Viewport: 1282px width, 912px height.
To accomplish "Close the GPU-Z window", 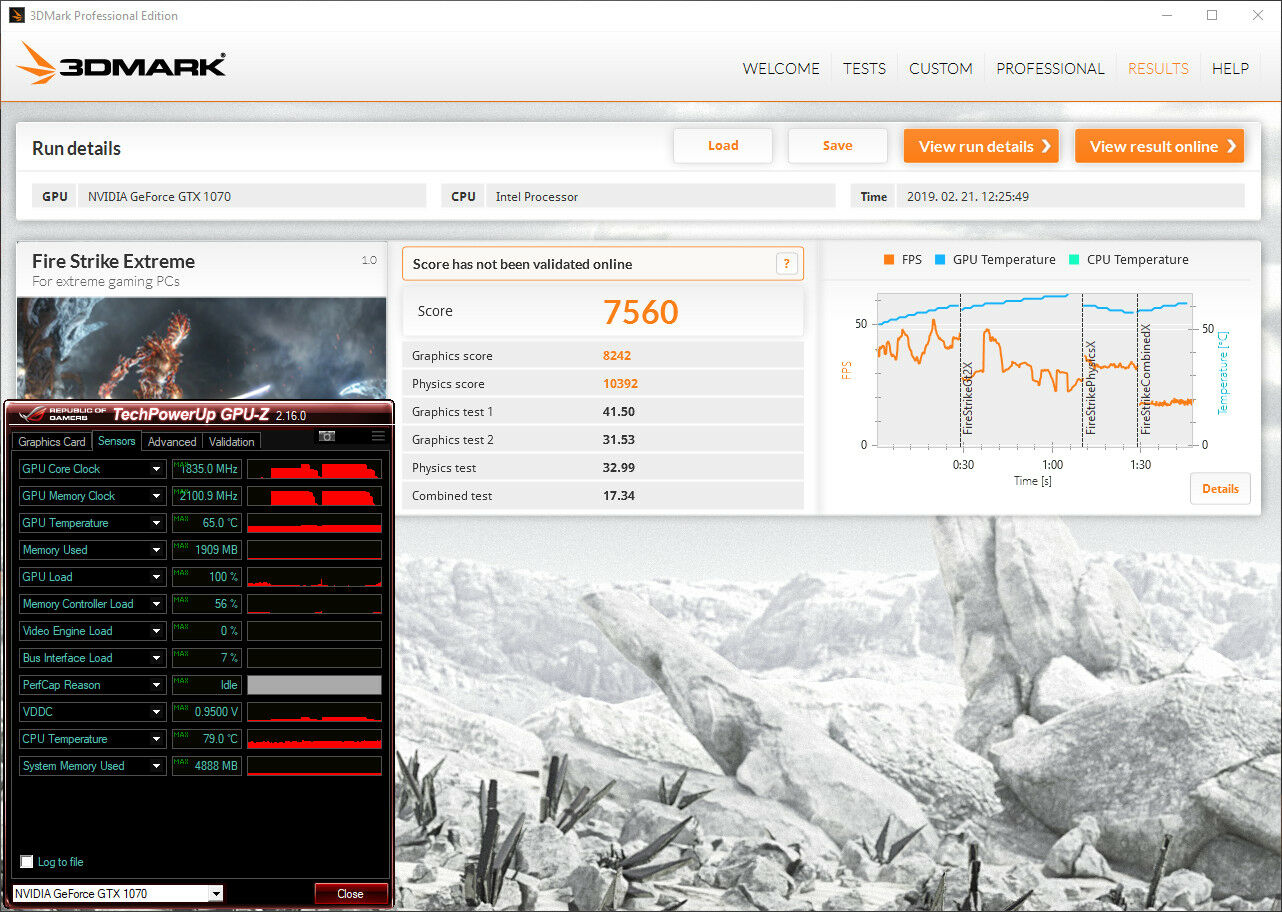I will (351, 894).
